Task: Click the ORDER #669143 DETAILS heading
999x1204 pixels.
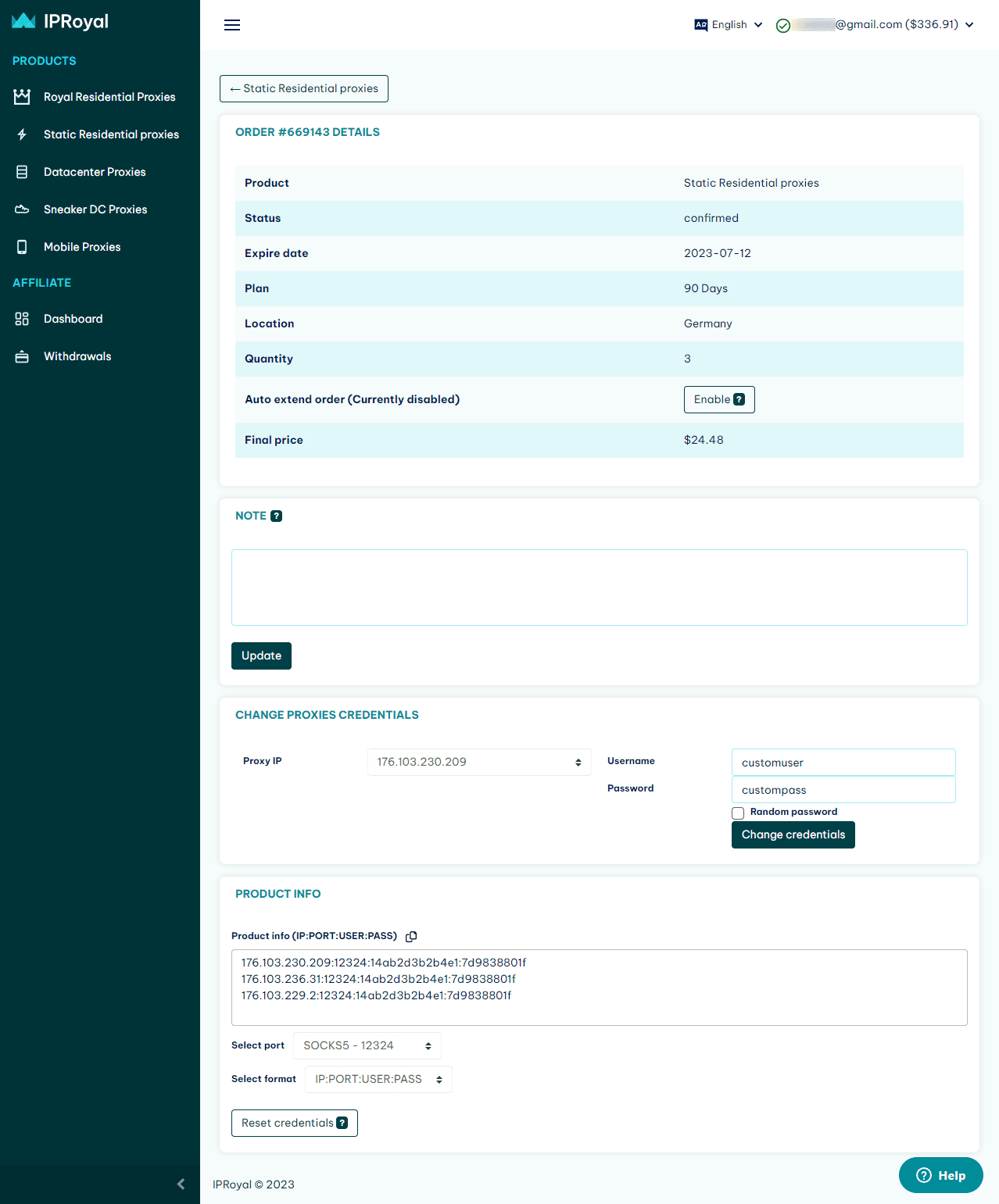Action: 307,132
